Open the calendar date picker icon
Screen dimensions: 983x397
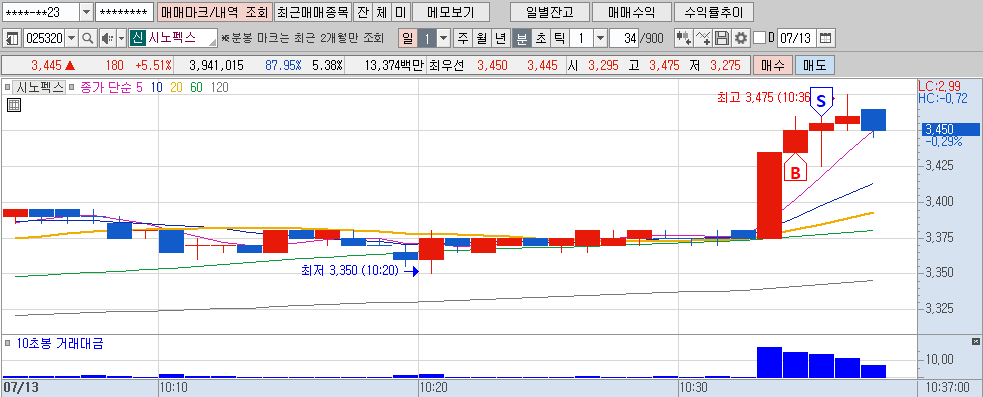coord(826,38)
